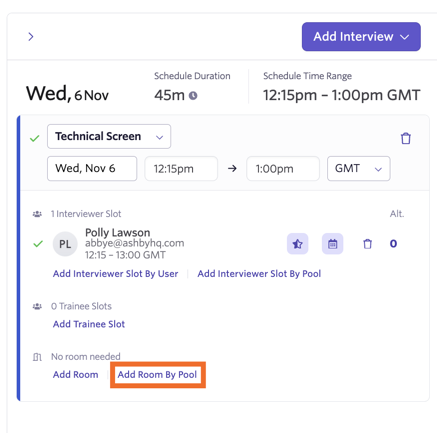
Task: Click the trainee slots people icon
Action: [x=37, y=306]
